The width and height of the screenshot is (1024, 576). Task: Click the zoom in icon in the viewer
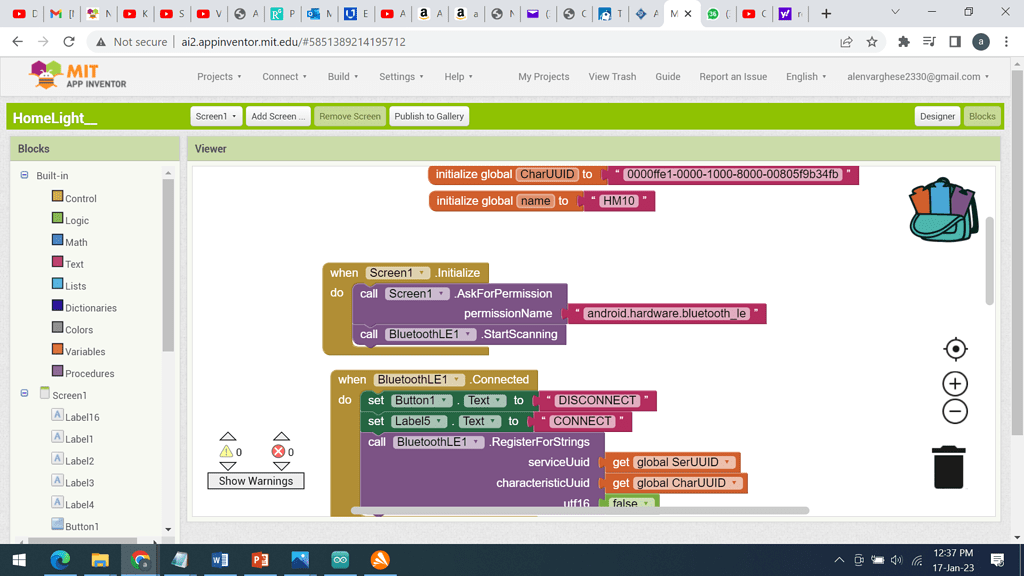click(954, 383)
